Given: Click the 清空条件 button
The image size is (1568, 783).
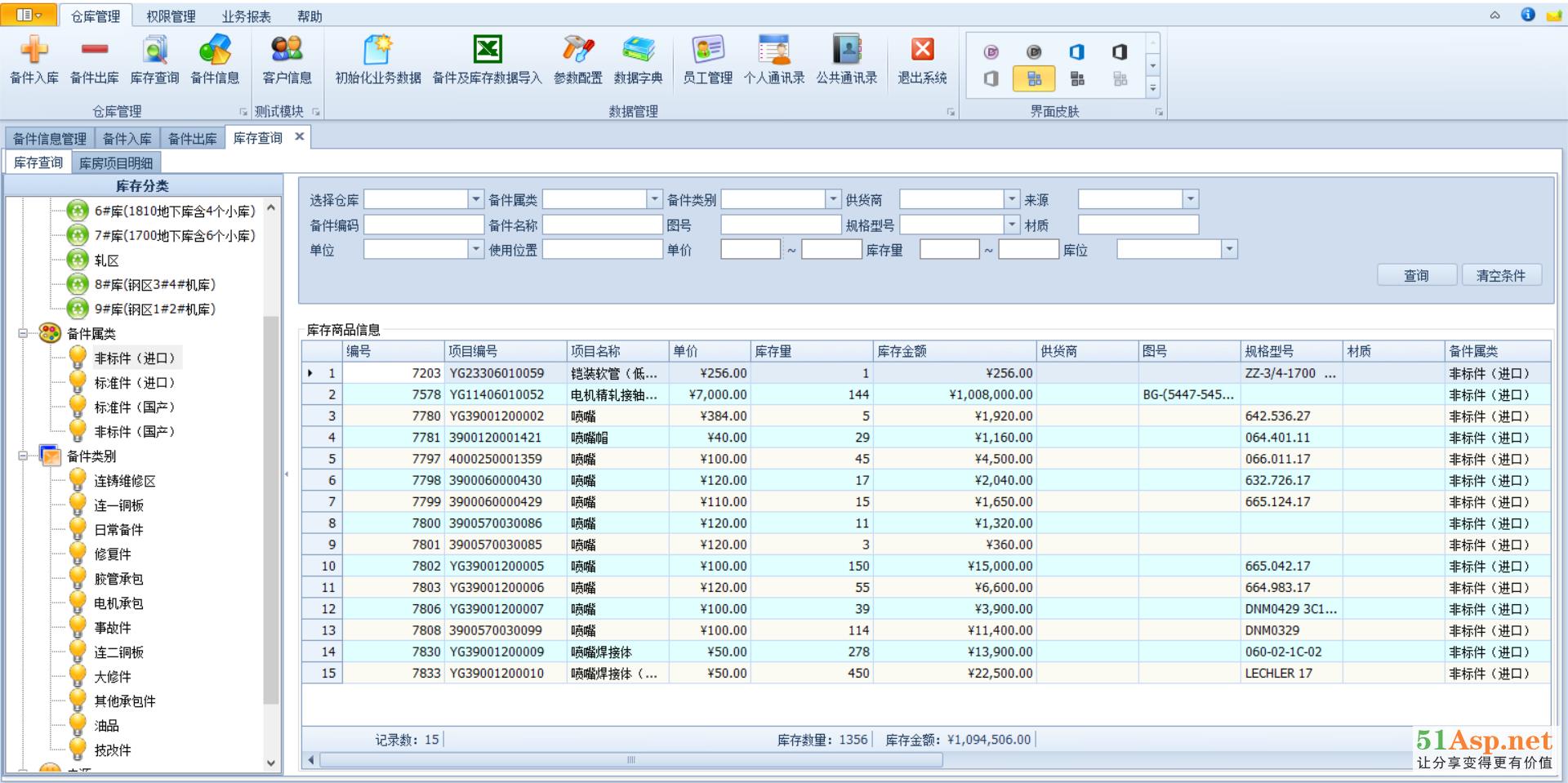Looking at the screenshot, I should coord(1500,276).
